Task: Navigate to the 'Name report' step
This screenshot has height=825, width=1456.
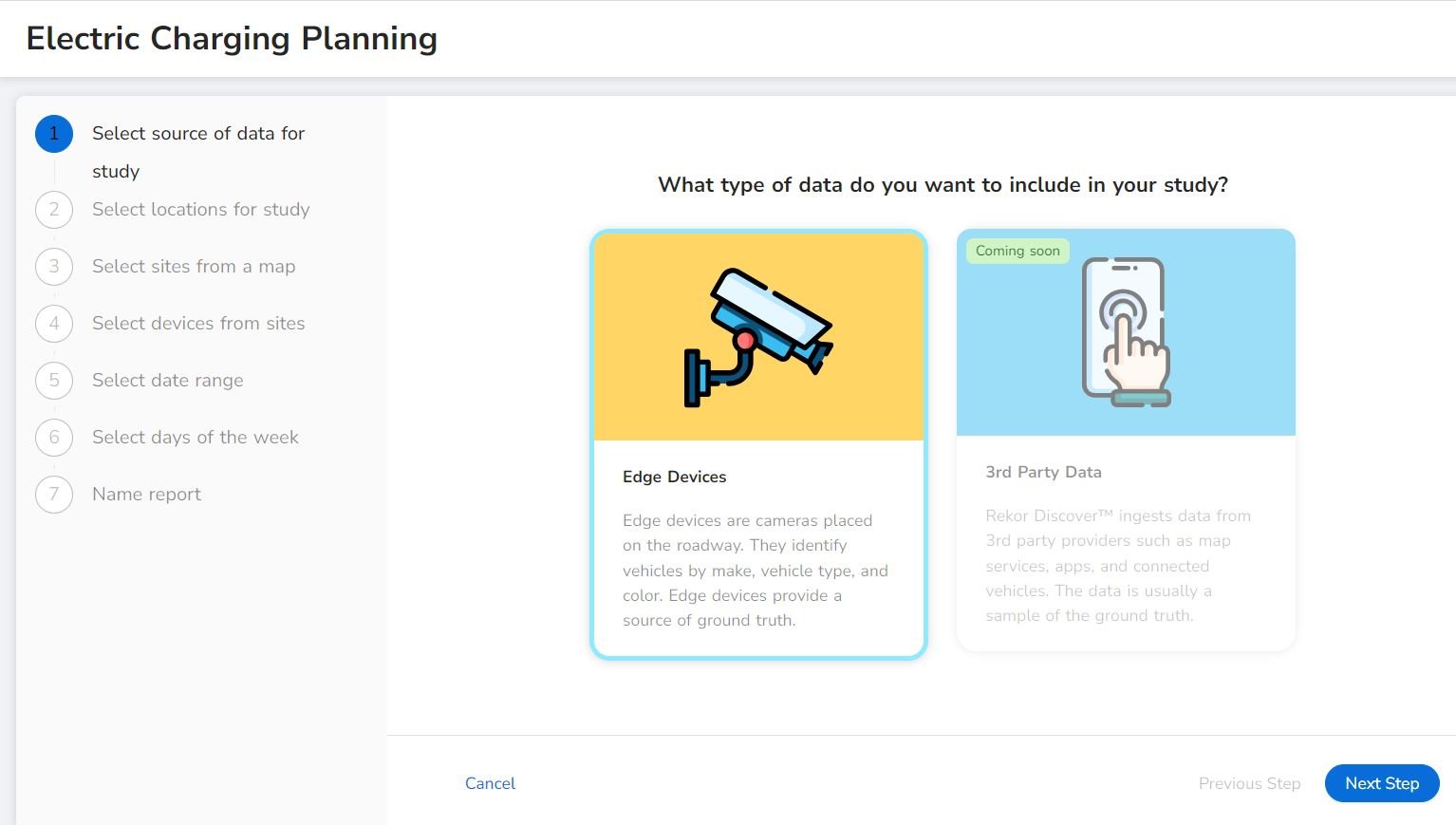Action: [x=146, y=495]
